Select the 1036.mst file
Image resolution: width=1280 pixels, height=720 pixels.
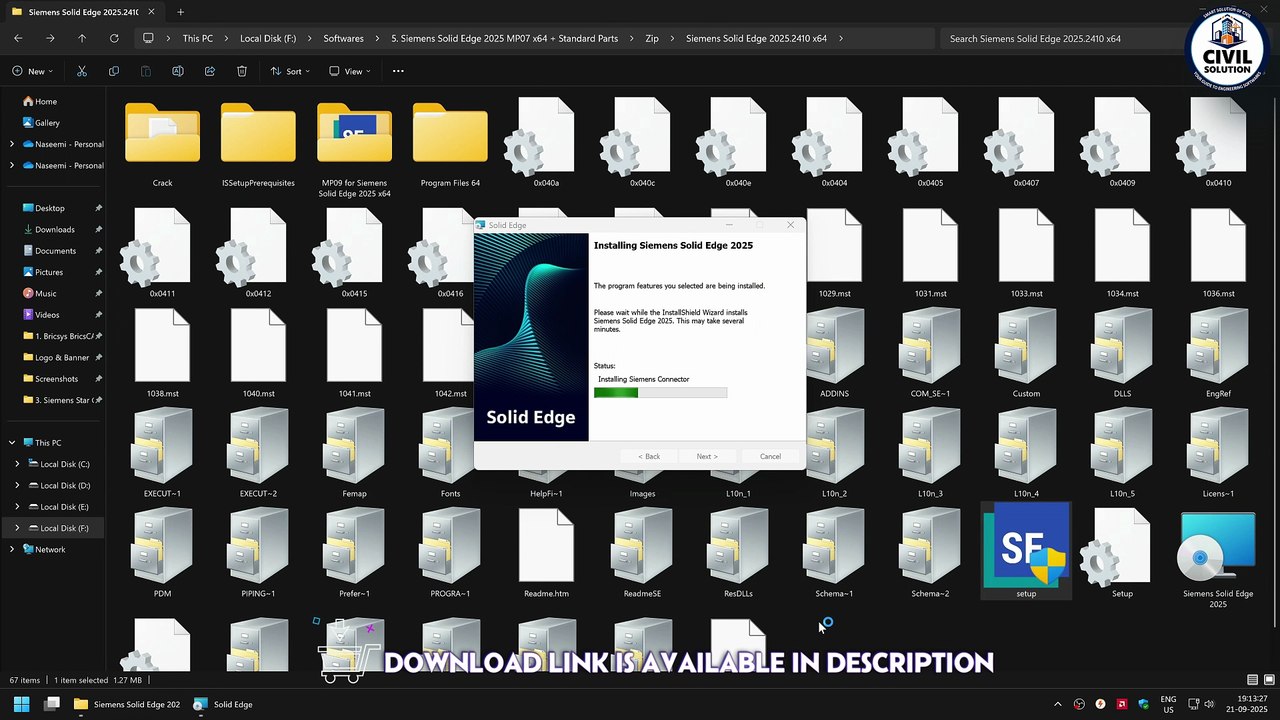click(1218, 252)
